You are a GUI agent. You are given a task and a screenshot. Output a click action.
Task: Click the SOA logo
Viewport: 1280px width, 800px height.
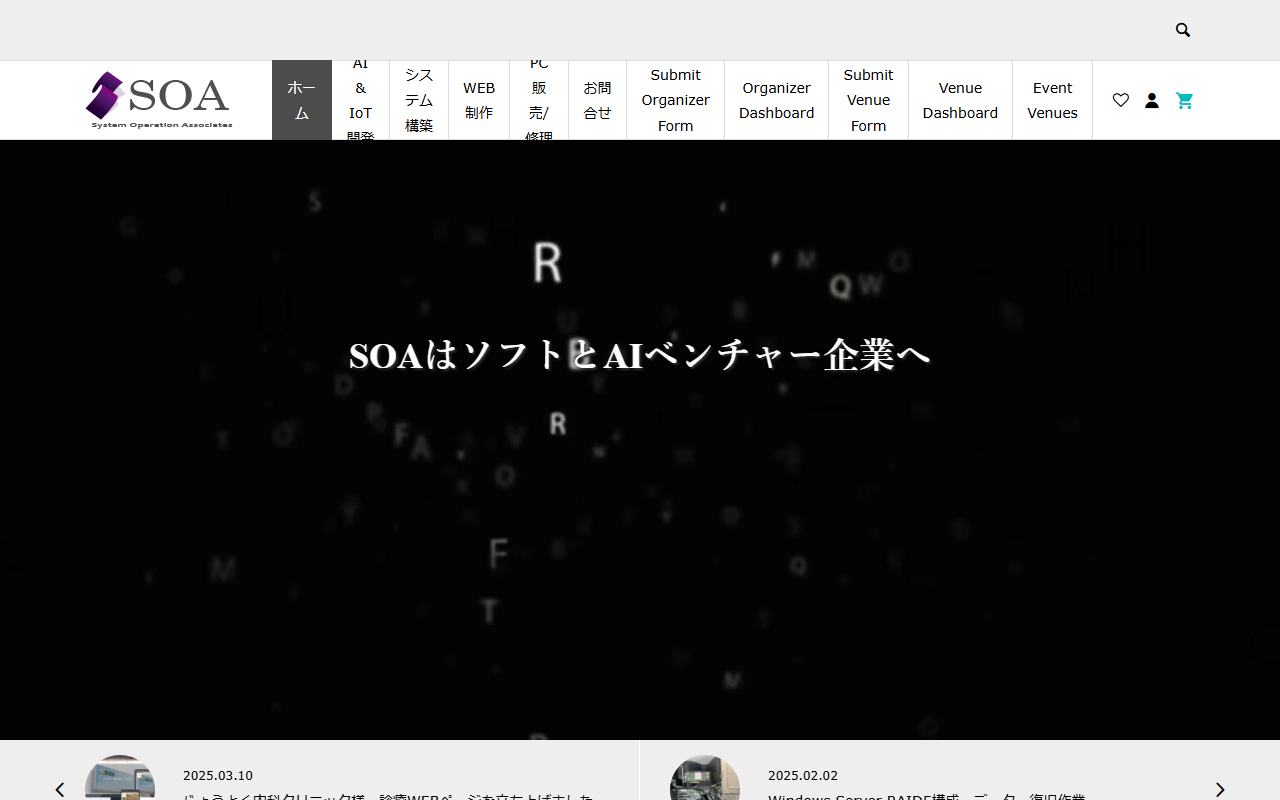[x=159, y=100]
